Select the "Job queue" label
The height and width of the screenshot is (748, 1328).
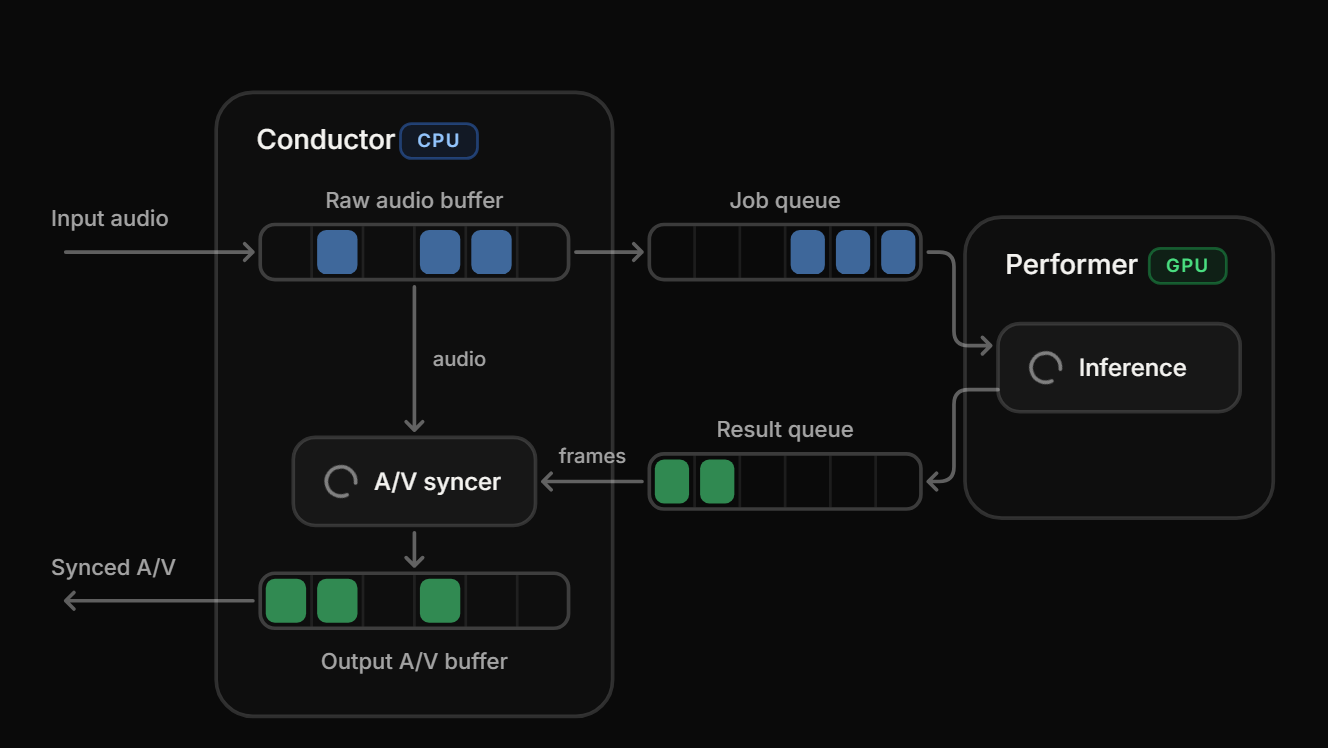click(x=785, y=200)
